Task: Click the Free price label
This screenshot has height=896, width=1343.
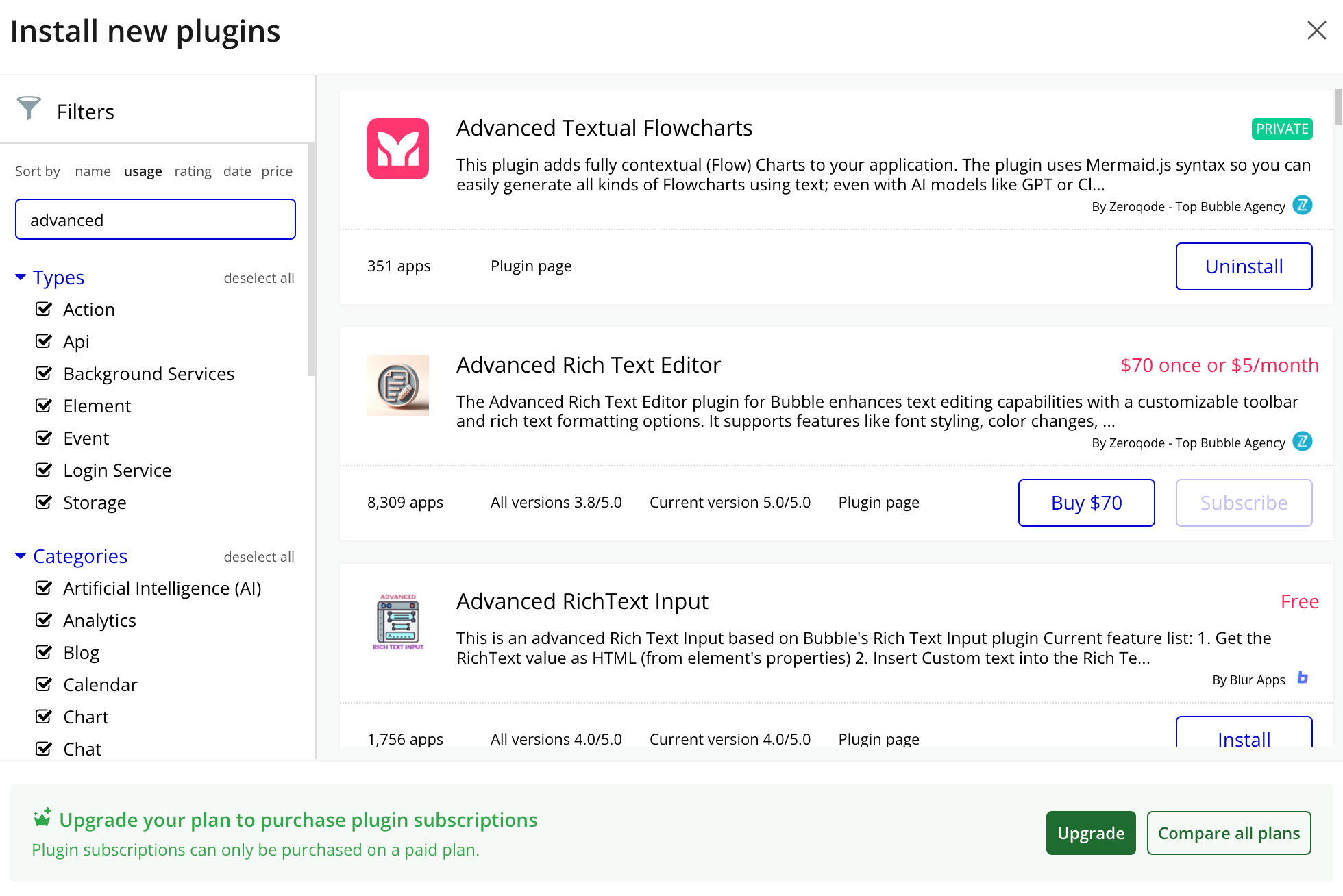Action: click(x=1300, y=601)
